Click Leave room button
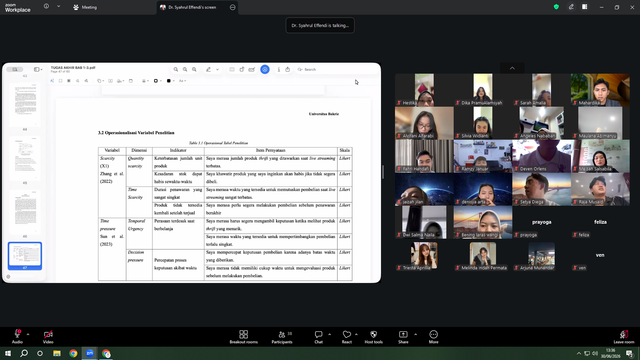The width and height of the screenshot is (640, 360). pyautogui.click(x=624, y=337)
